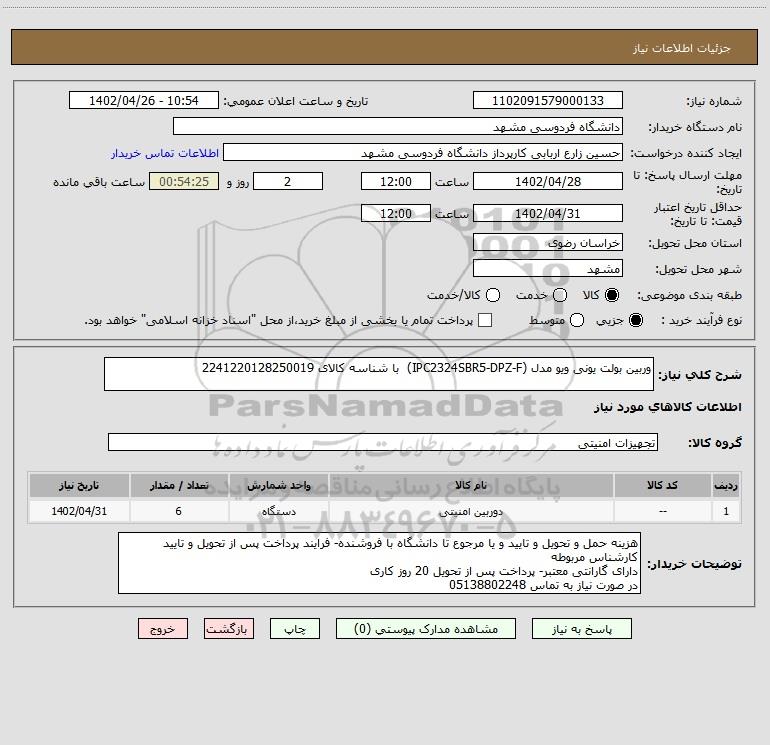
Task: Select the کالا/خدمت radio button
Action: pyautogui.click(x=493, y=295)
